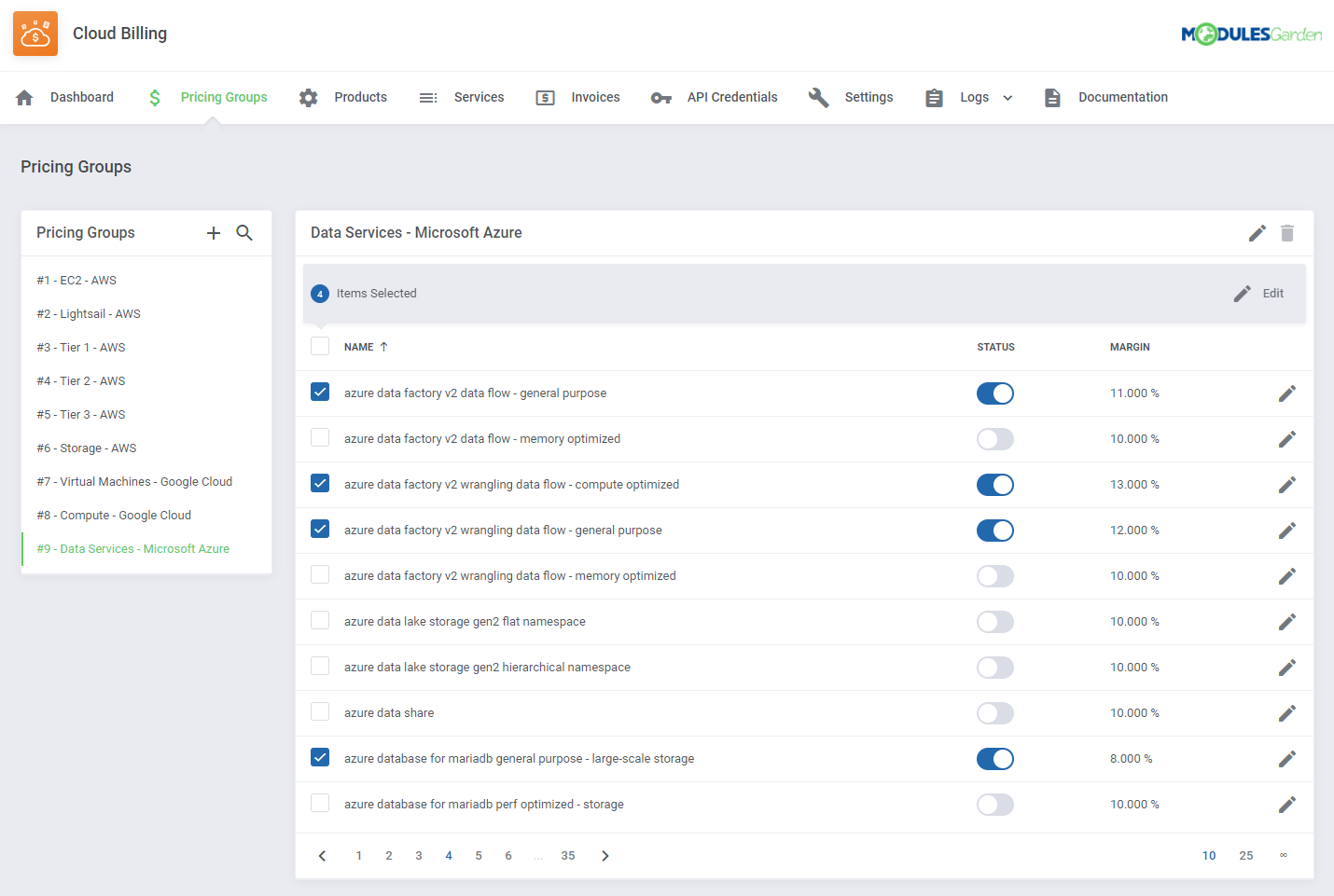Disable status for mariadb general purpose
This screenshot has width=1334, height=896.
coord(995,759)
